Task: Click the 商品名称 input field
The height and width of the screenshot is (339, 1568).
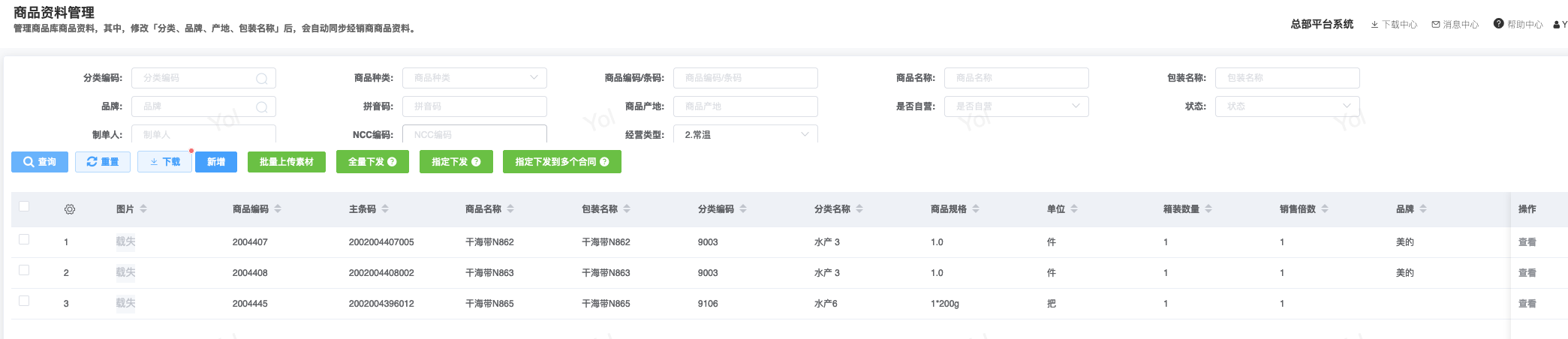Action: tap(1016, 78)
